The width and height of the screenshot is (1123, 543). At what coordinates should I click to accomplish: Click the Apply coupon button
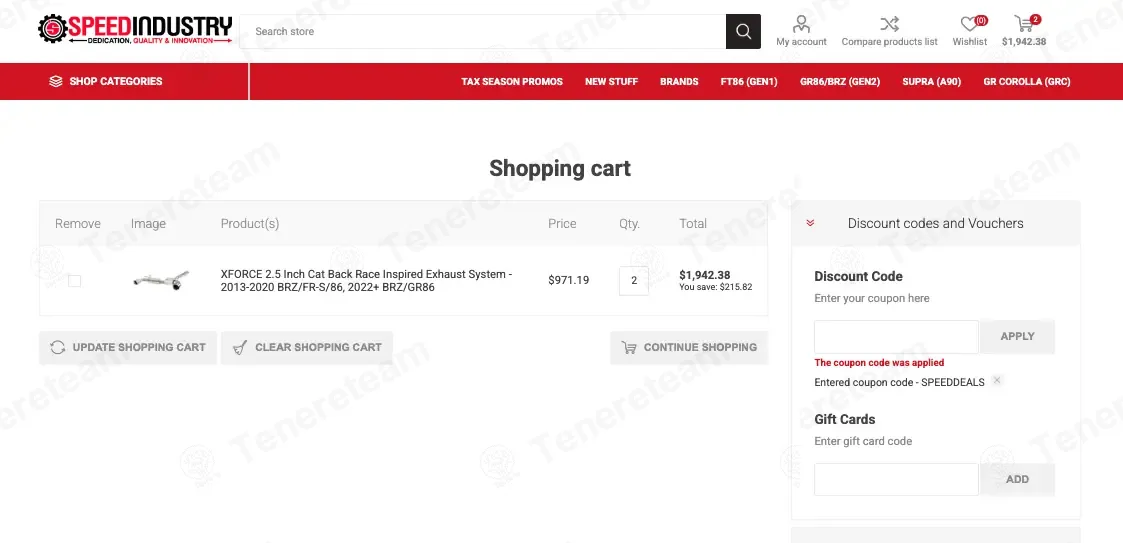click(1017, 337)
